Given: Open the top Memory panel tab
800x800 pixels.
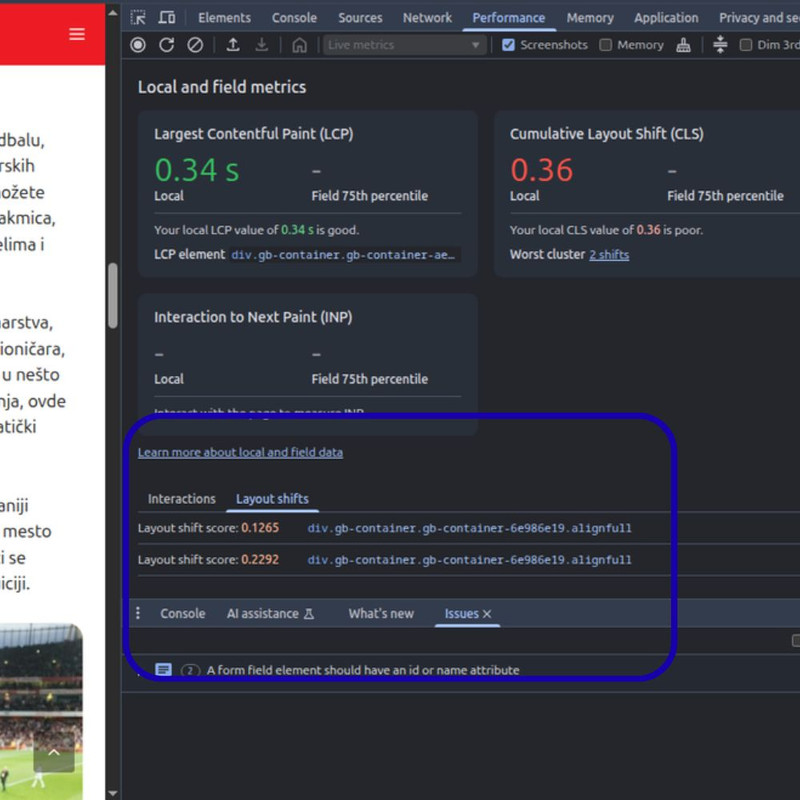Looking at the screenshot, I should pos(590,18).
